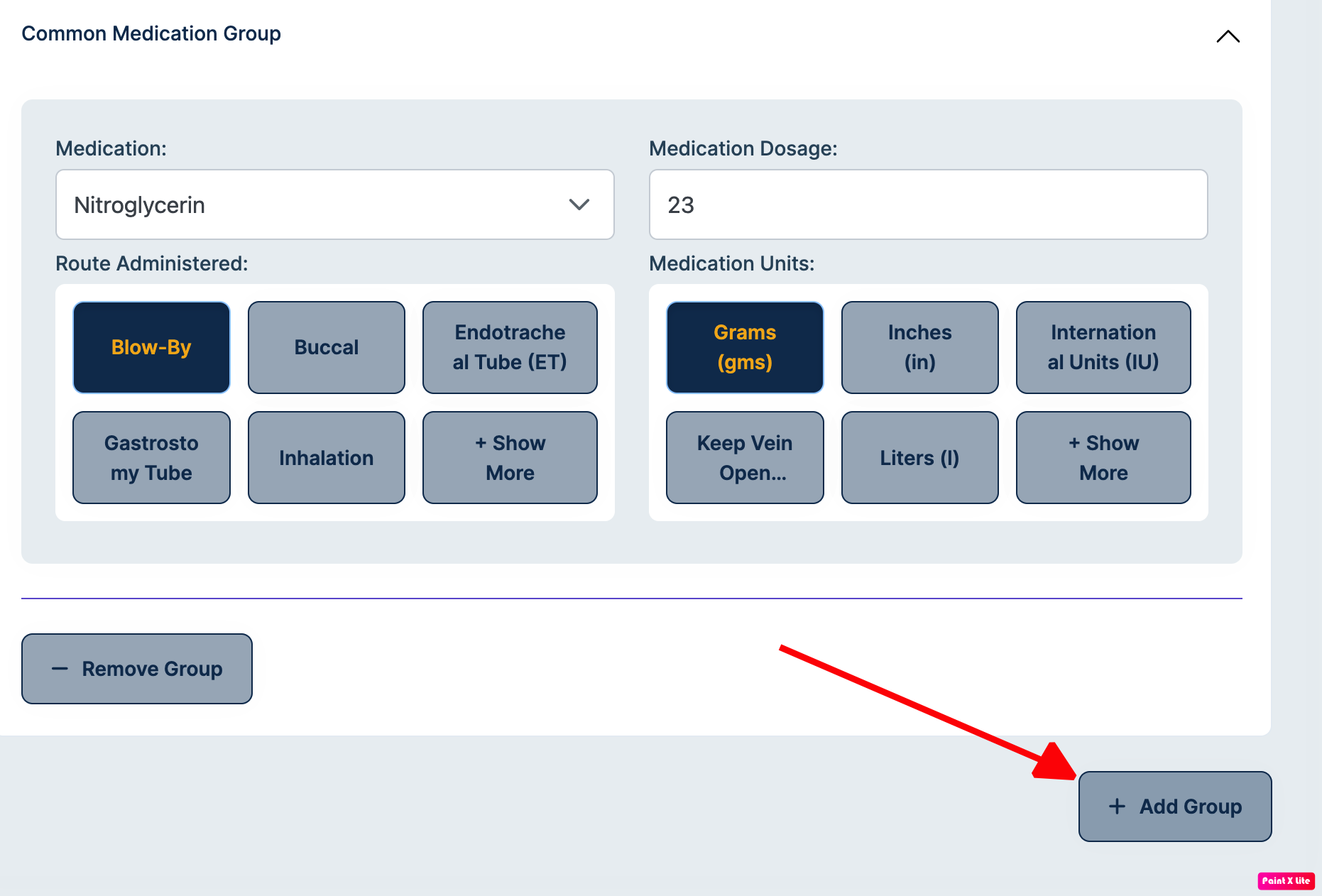Click the Medication Dosage input field
Viewport: 1322px width, 896px height.
tap(927, 204)
